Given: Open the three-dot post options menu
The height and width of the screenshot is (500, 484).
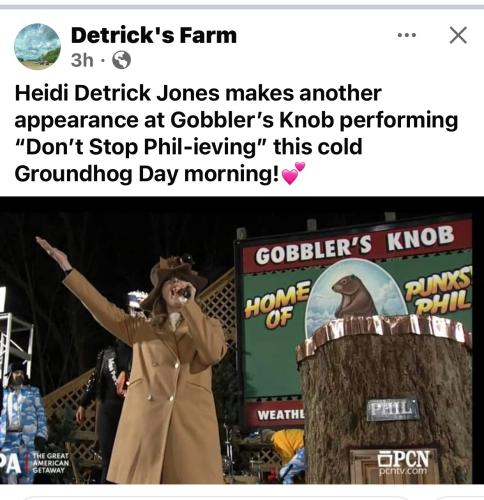Looking at the screenshot, I should click(x=407, y=35).
